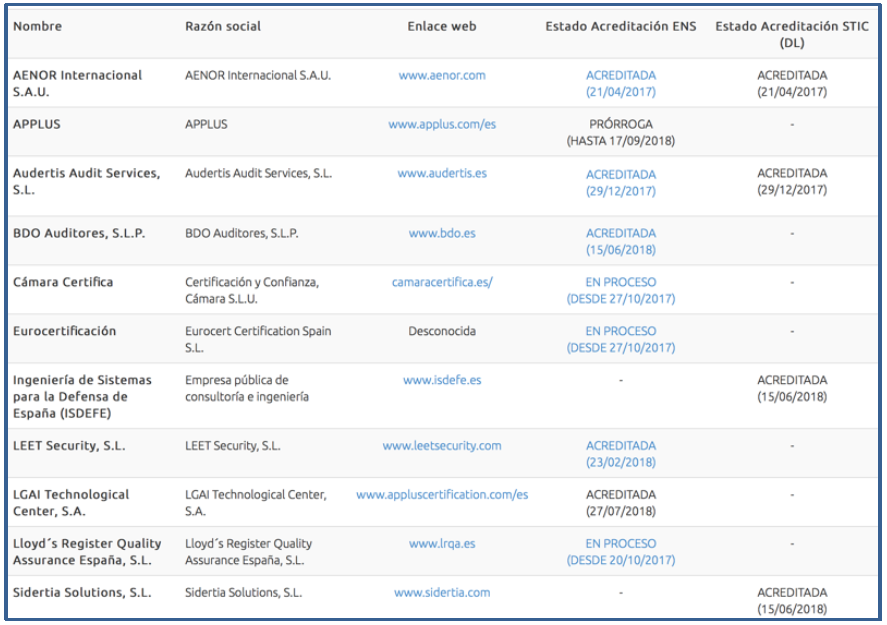This screenshot has height=625, width=887.
Task: Open the www.sidertia.com link
Action: point(442,593)
